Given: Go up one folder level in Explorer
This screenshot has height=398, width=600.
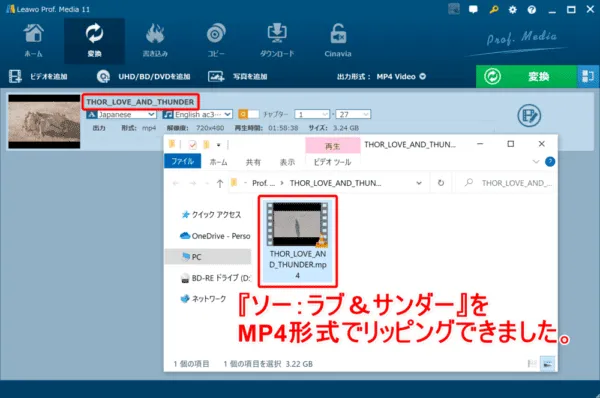Looking at the screenshot, I should 220,183.
